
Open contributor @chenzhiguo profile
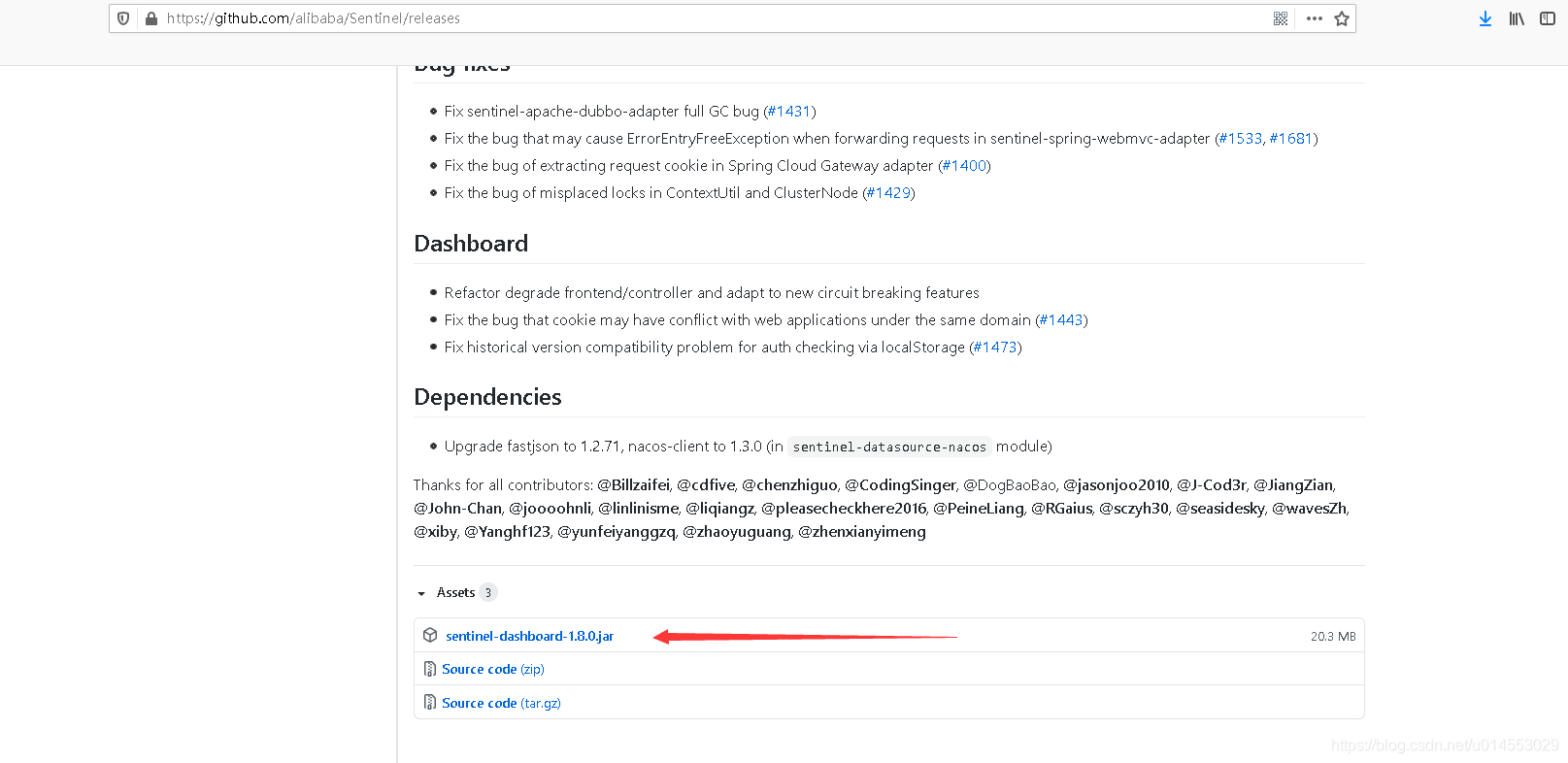(x=789, y=485)
